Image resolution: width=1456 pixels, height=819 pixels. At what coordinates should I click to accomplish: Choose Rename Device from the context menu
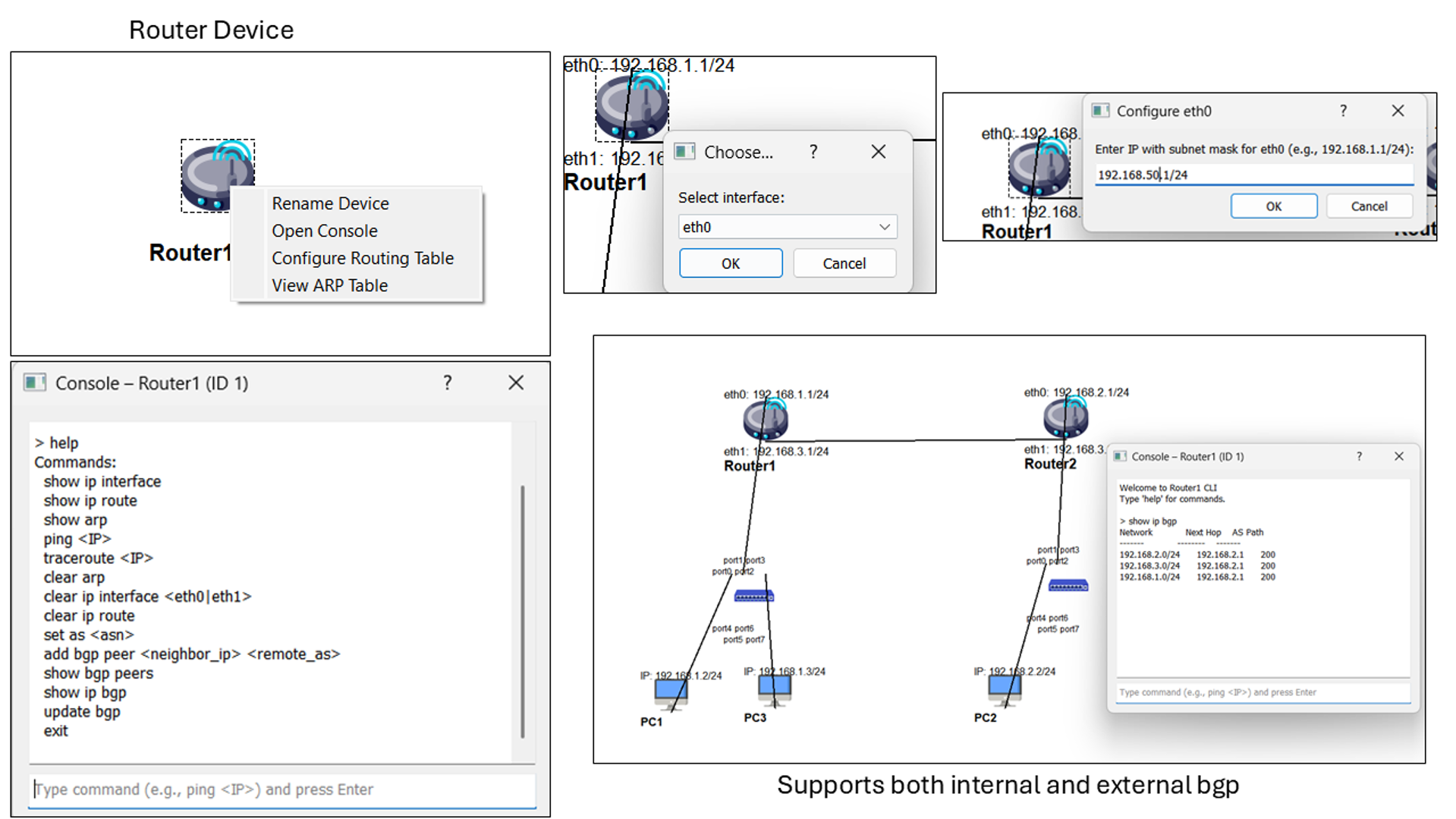[x=330, y=203]
